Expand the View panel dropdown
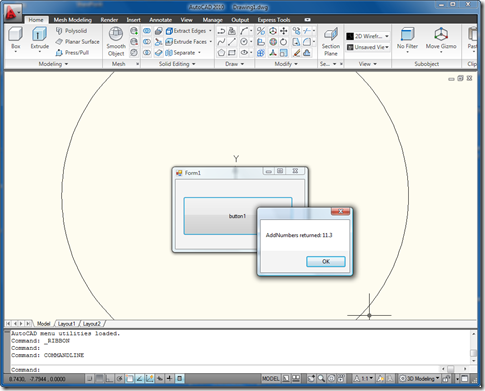This screenshot has height=391, width=485. (x=368, y=64)
